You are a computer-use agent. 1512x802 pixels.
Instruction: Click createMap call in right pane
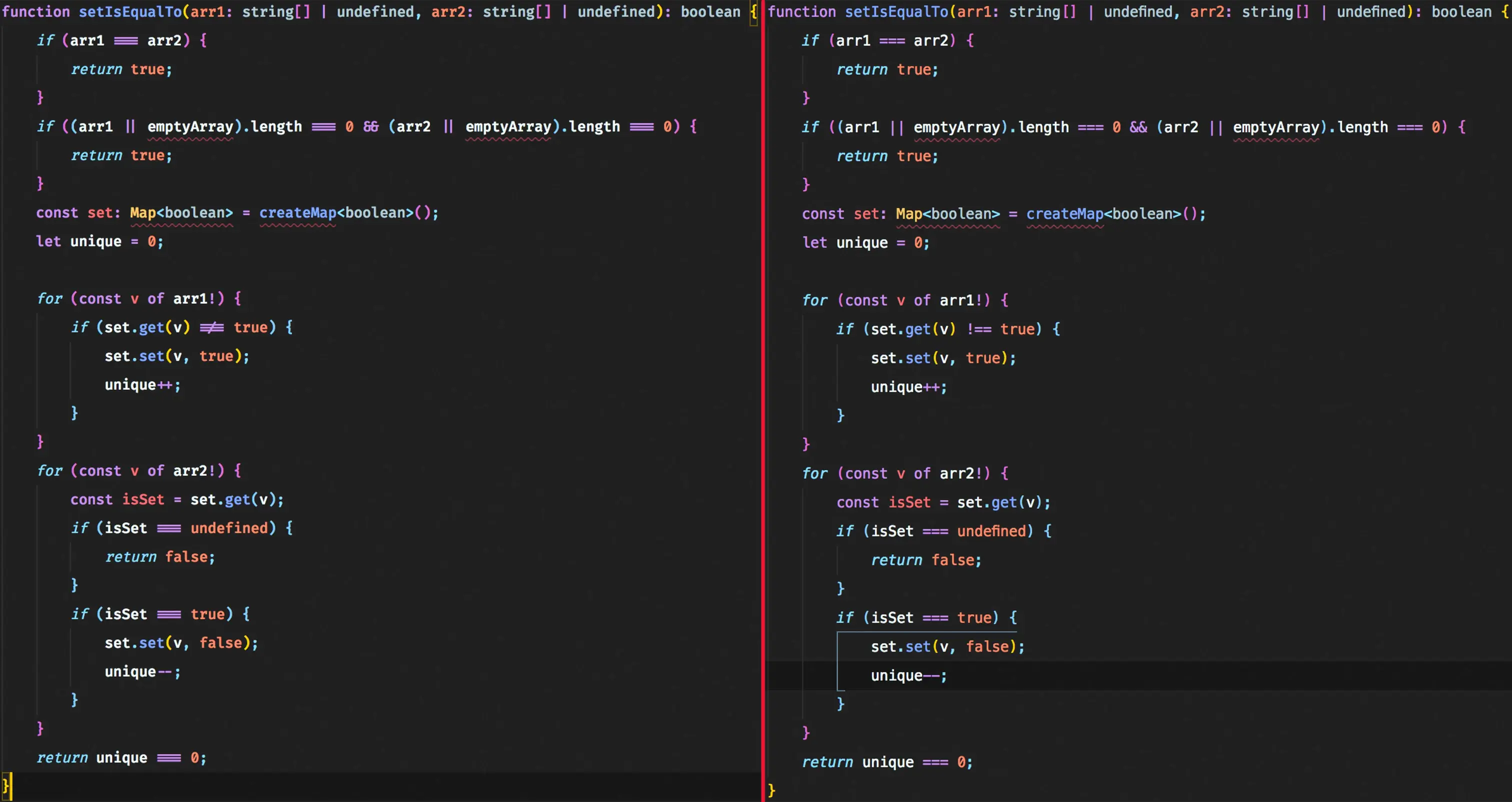tap(1064, 214)
